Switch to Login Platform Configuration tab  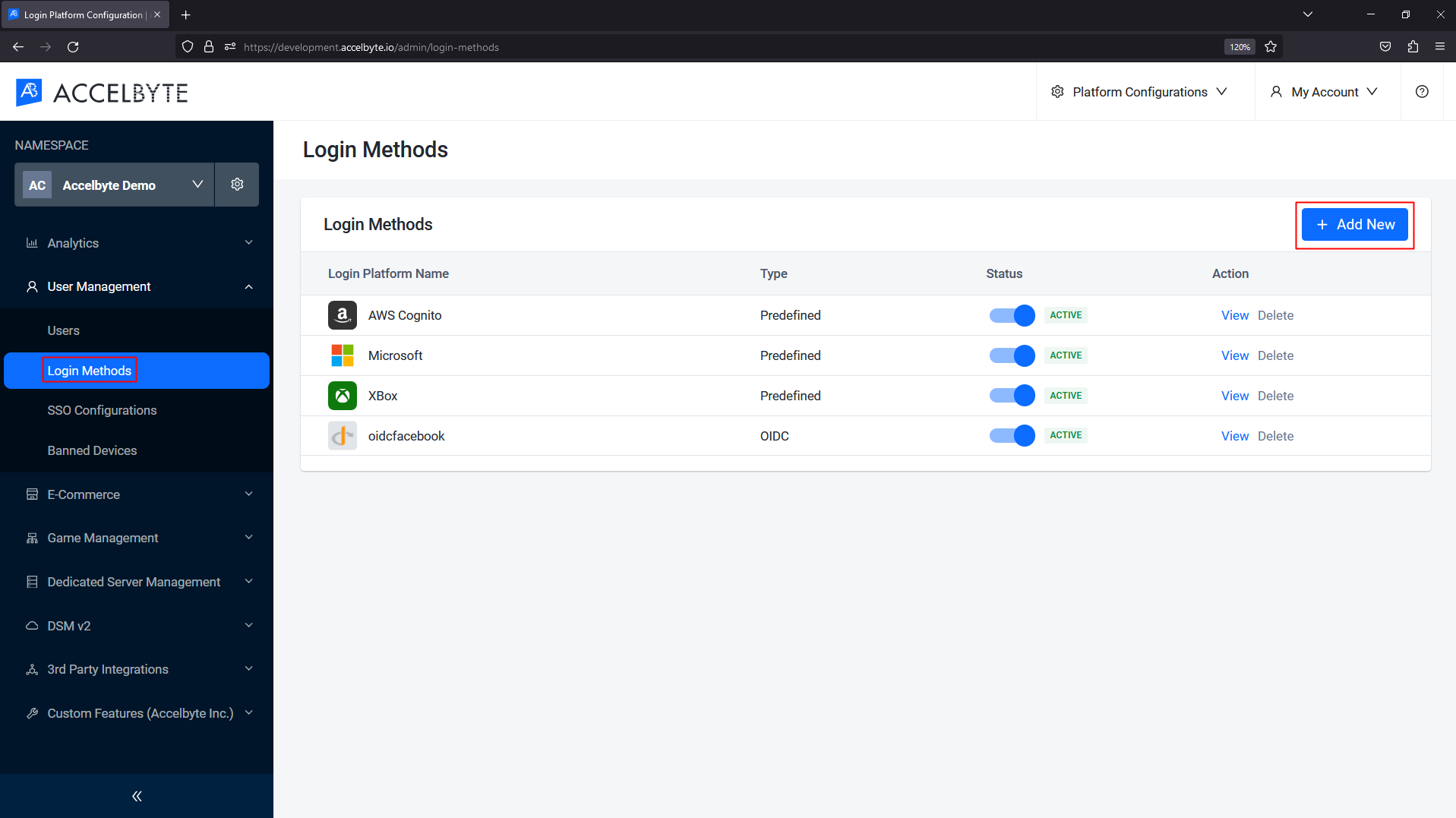[84, 14]
